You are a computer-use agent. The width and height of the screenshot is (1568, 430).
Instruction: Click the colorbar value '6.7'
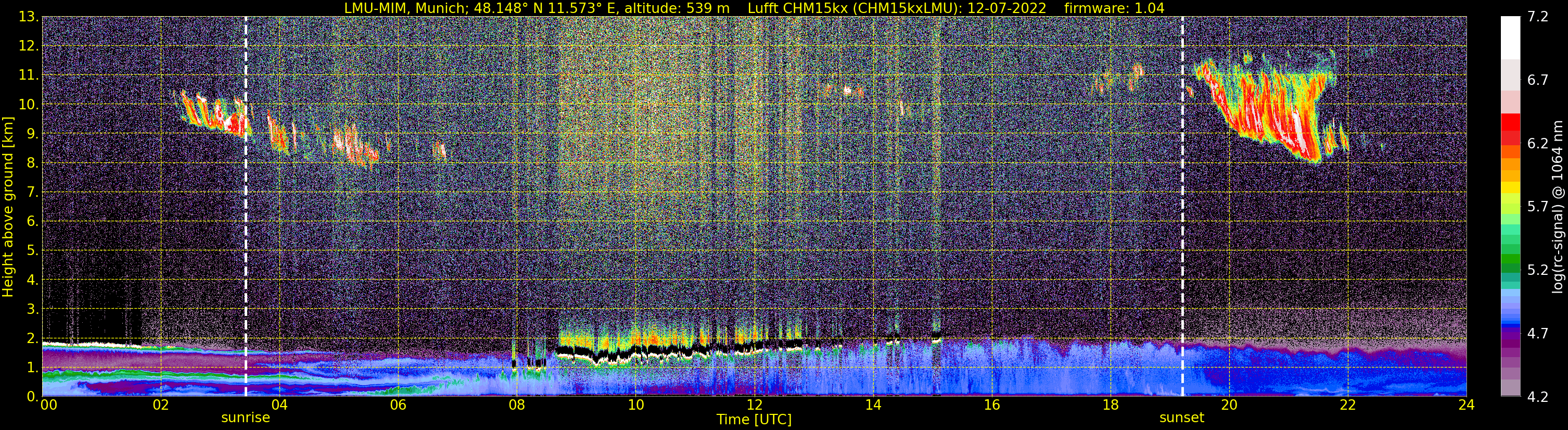pyautogui.click(x=1538, y=80)
